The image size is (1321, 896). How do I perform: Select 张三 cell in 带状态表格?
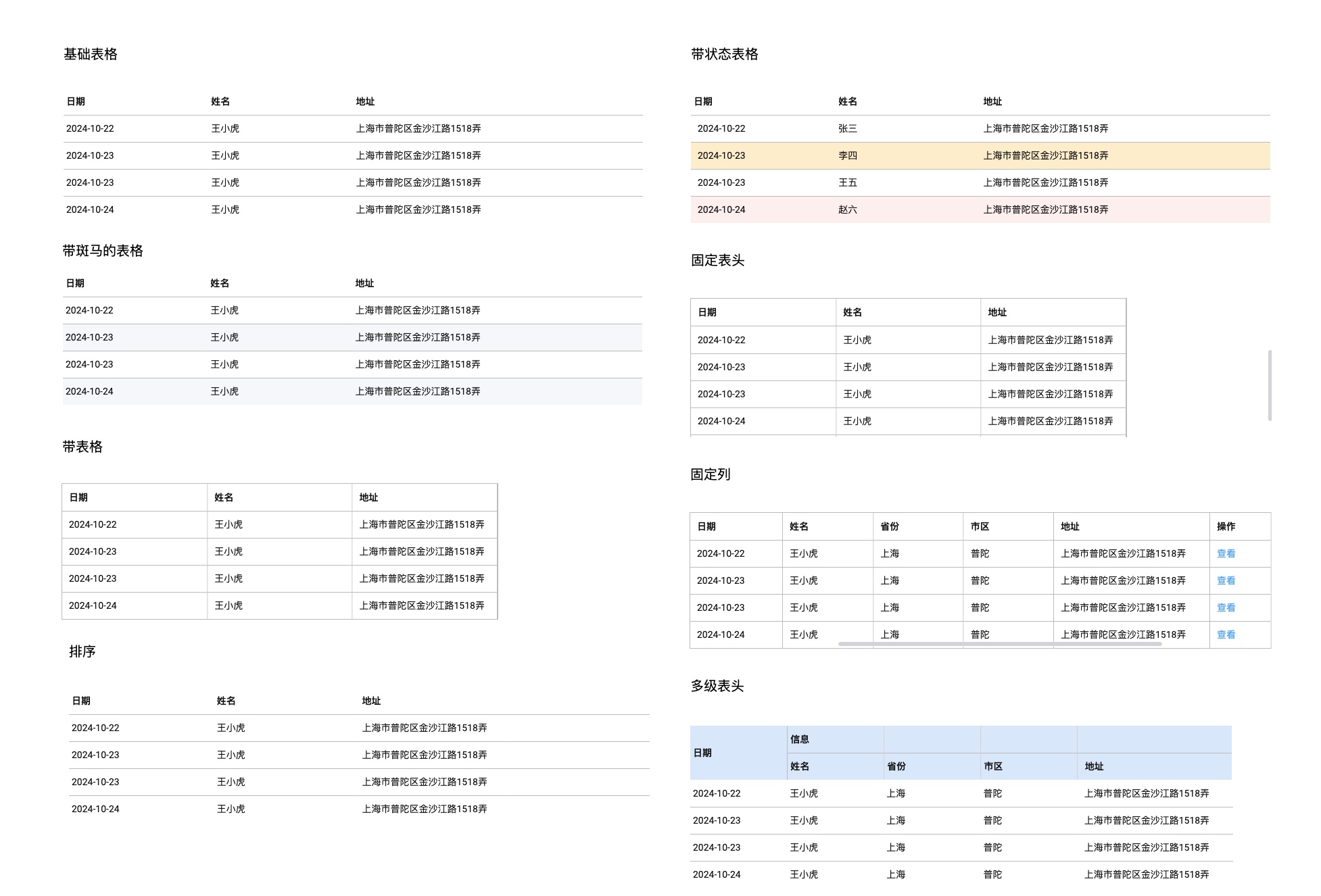pos(848,128)
